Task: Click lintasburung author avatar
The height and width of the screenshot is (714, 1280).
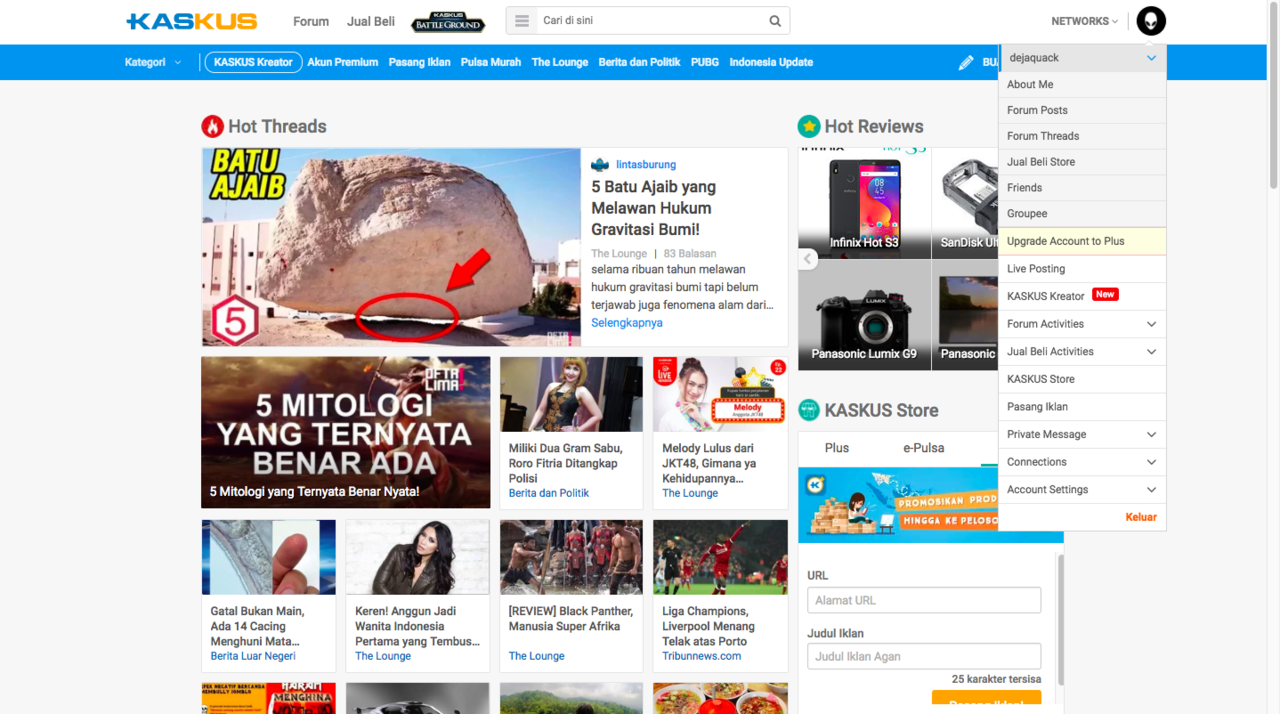Action: pyautogui.click(x=600, y=165)
